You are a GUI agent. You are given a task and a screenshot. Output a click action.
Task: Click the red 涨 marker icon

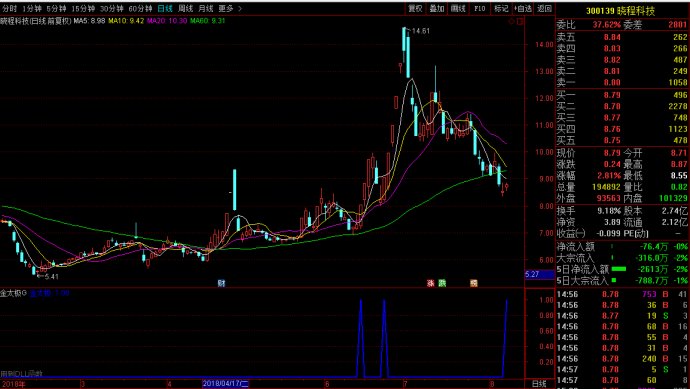(430, 283)
